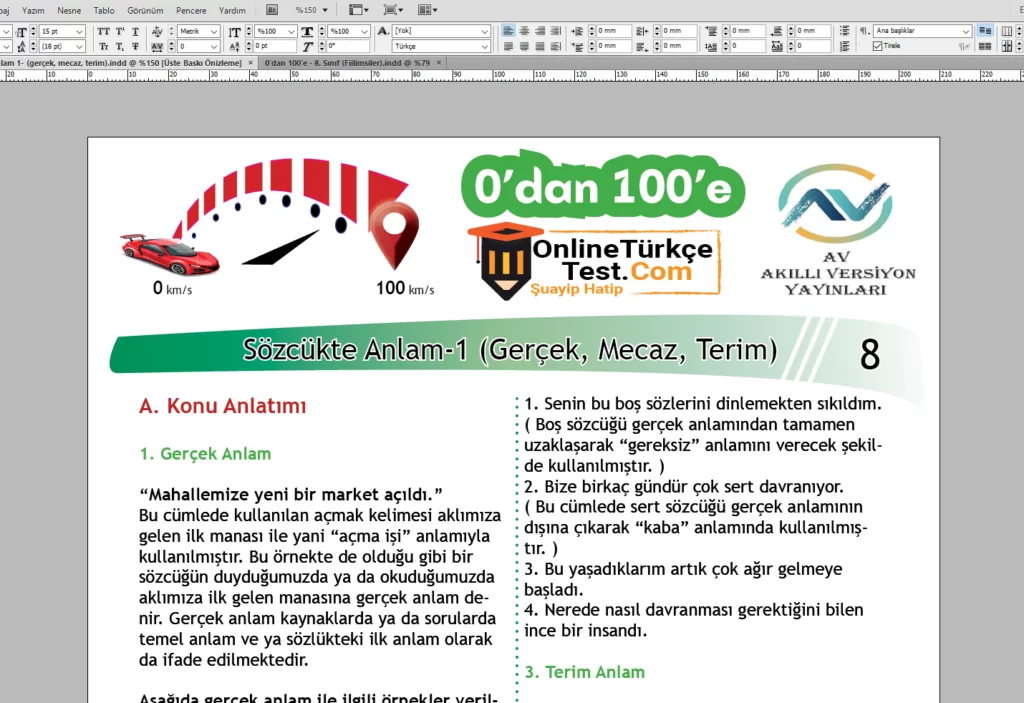Open character style [Yok] dropdown
Image resolution: width=1024 pixels, height=703 pixels.
click(x=484, y=31)
